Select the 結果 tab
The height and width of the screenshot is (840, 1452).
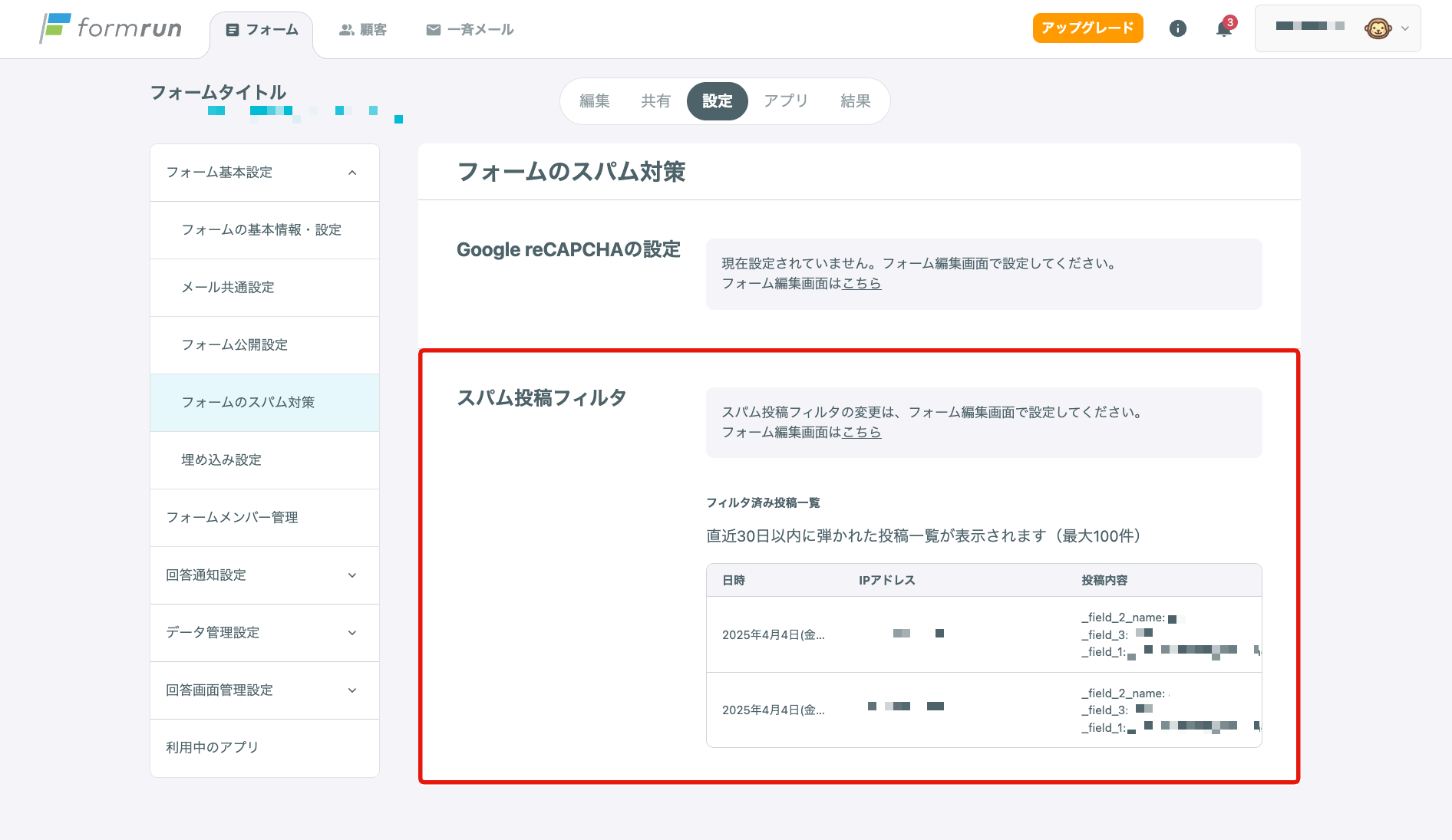pos(855,101)
